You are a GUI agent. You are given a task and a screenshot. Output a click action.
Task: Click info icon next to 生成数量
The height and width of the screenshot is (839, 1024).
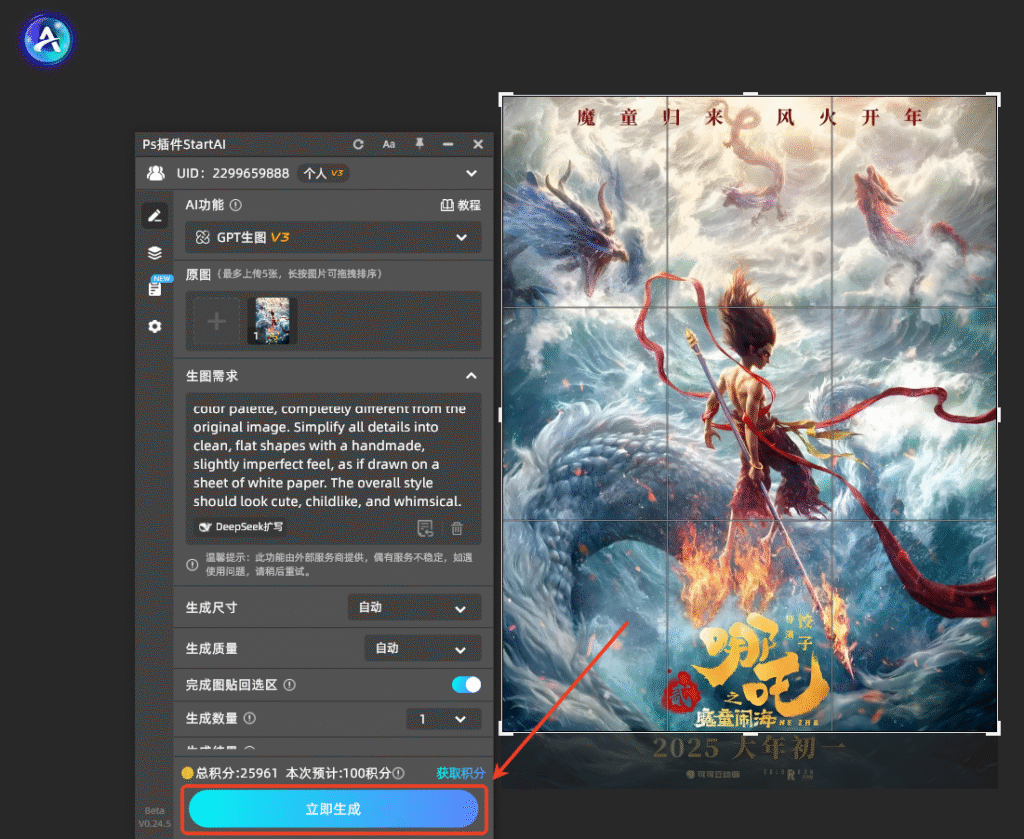249,718
